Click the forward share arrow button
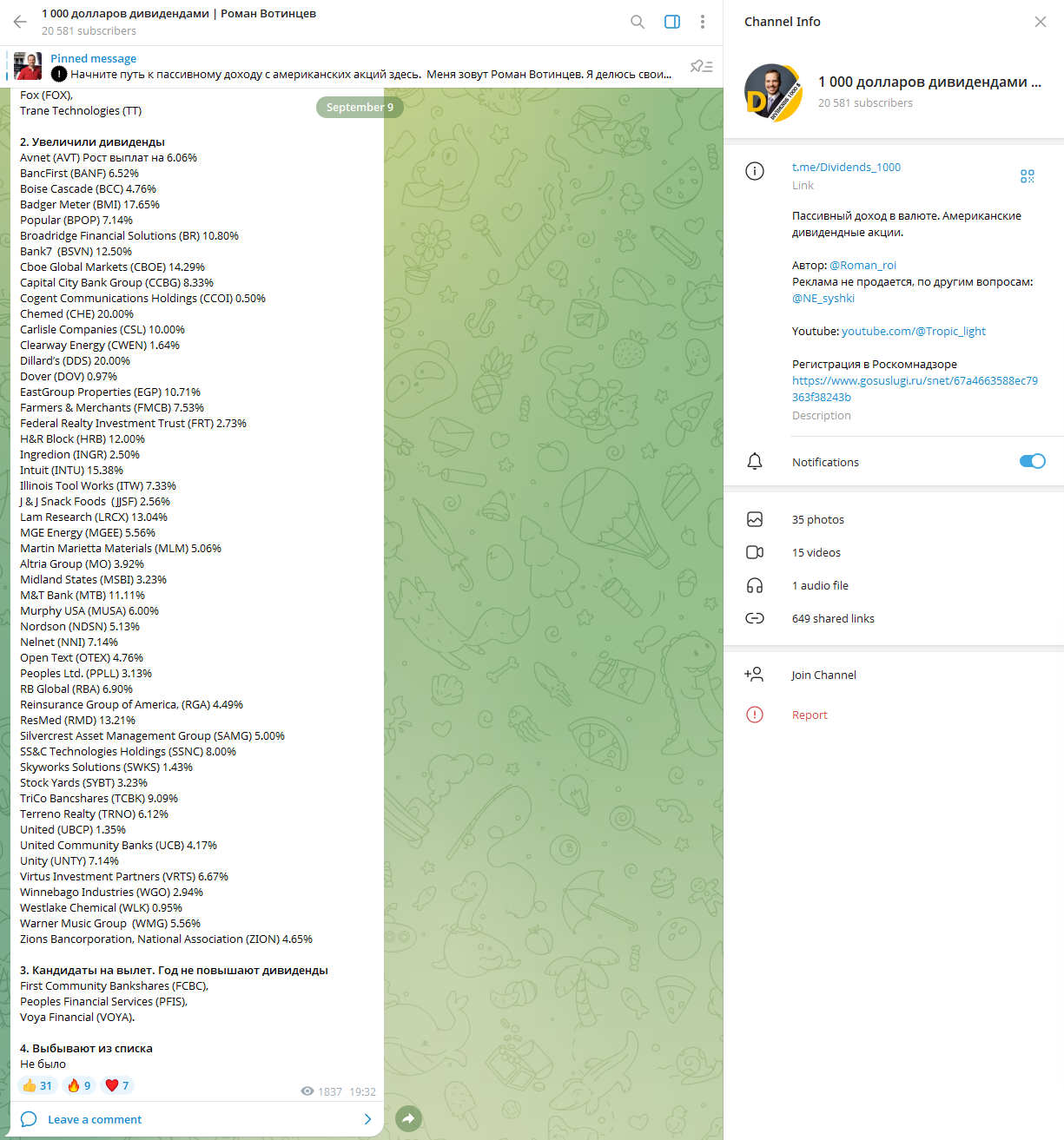Viewport: 1064px width, 1140px height. pos(409,1118)
